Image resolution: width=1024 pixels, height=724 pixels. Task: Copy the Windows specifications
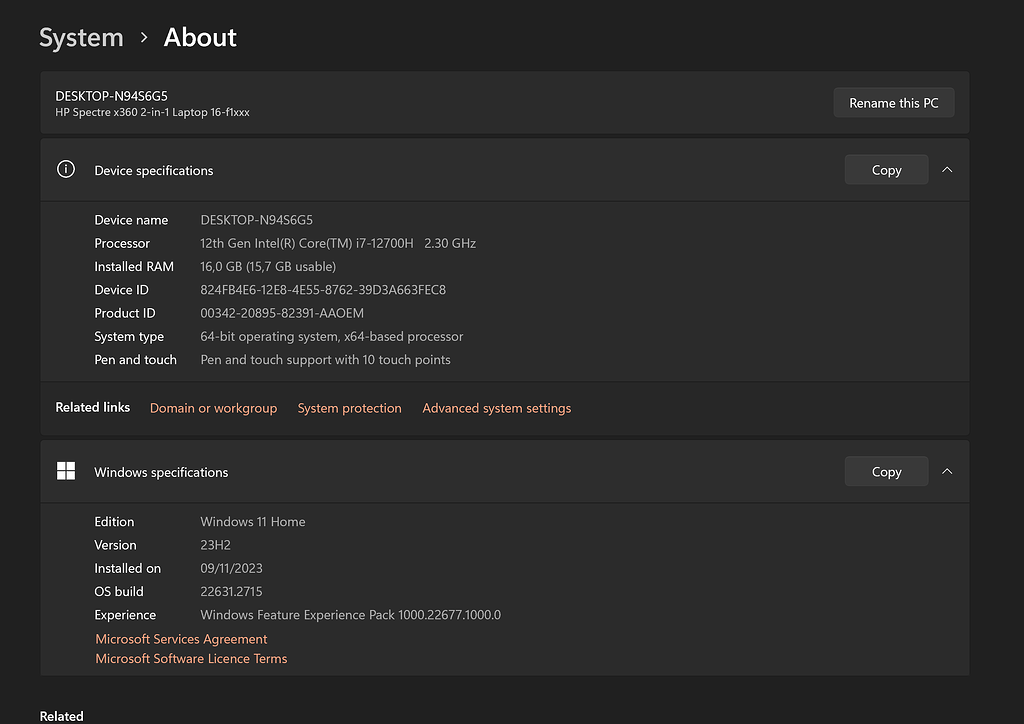(886, 471)
